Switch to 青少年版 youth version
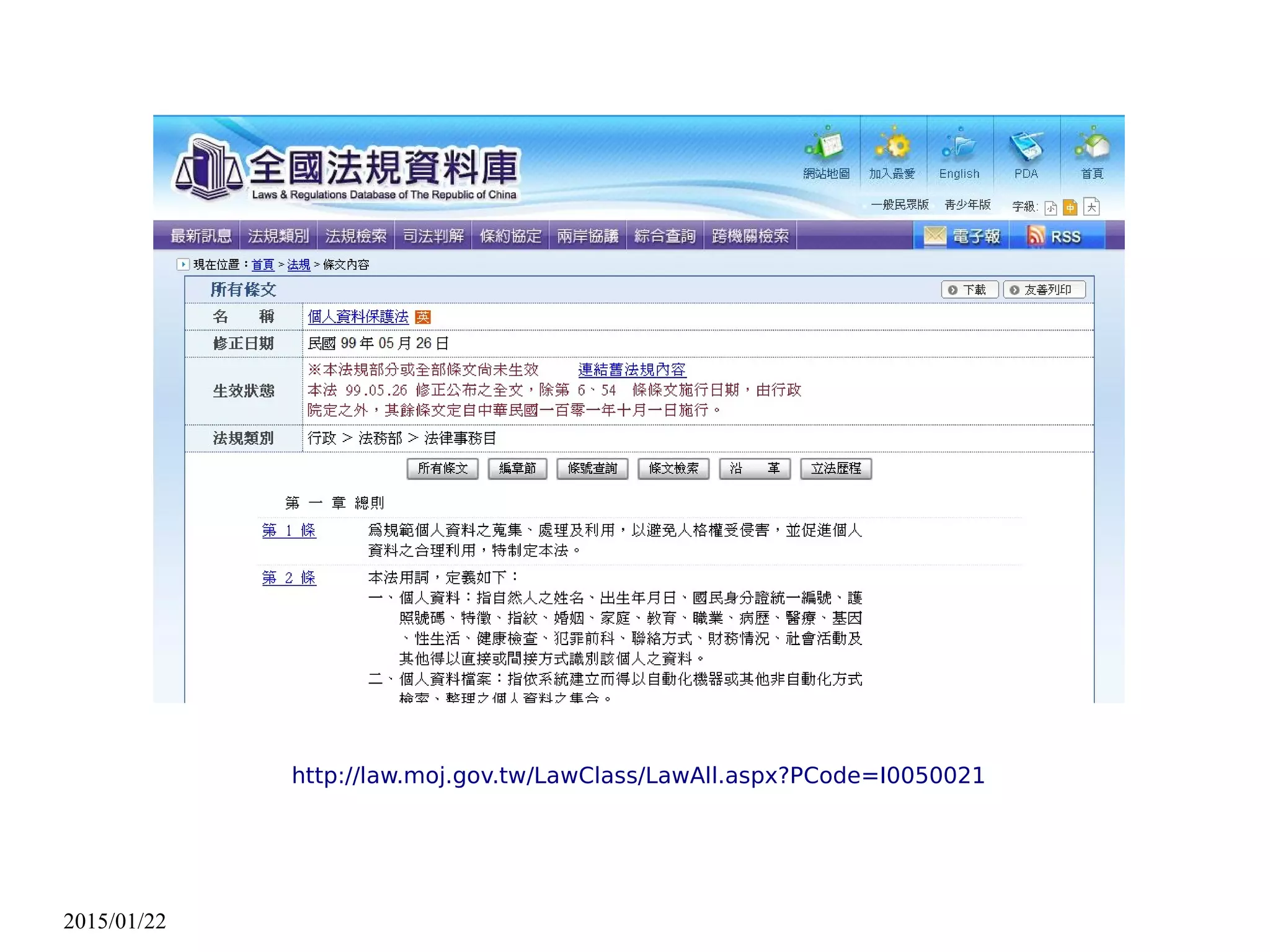 (x=968, y=205)
